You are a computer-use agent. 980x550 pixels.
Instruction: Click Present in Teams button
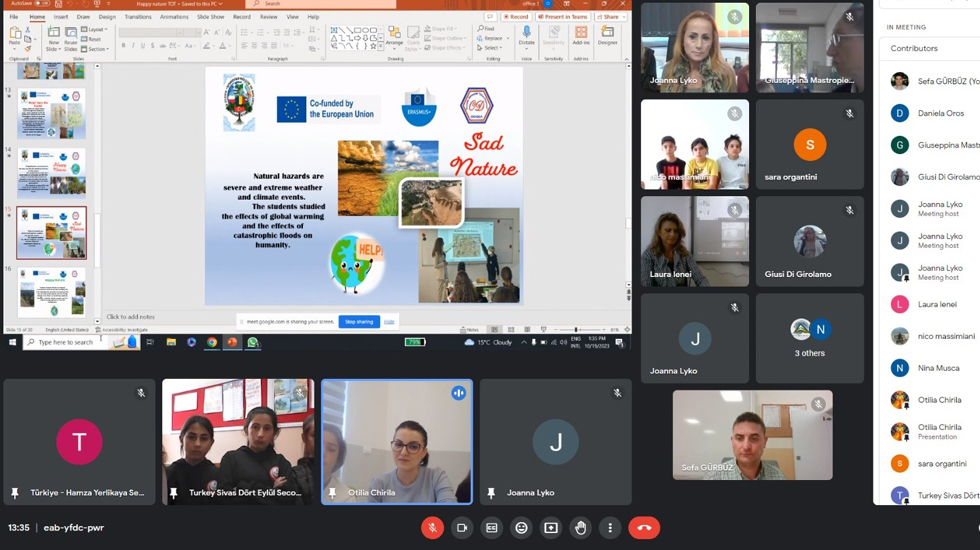pyautogui.click(x=563, y=17)
